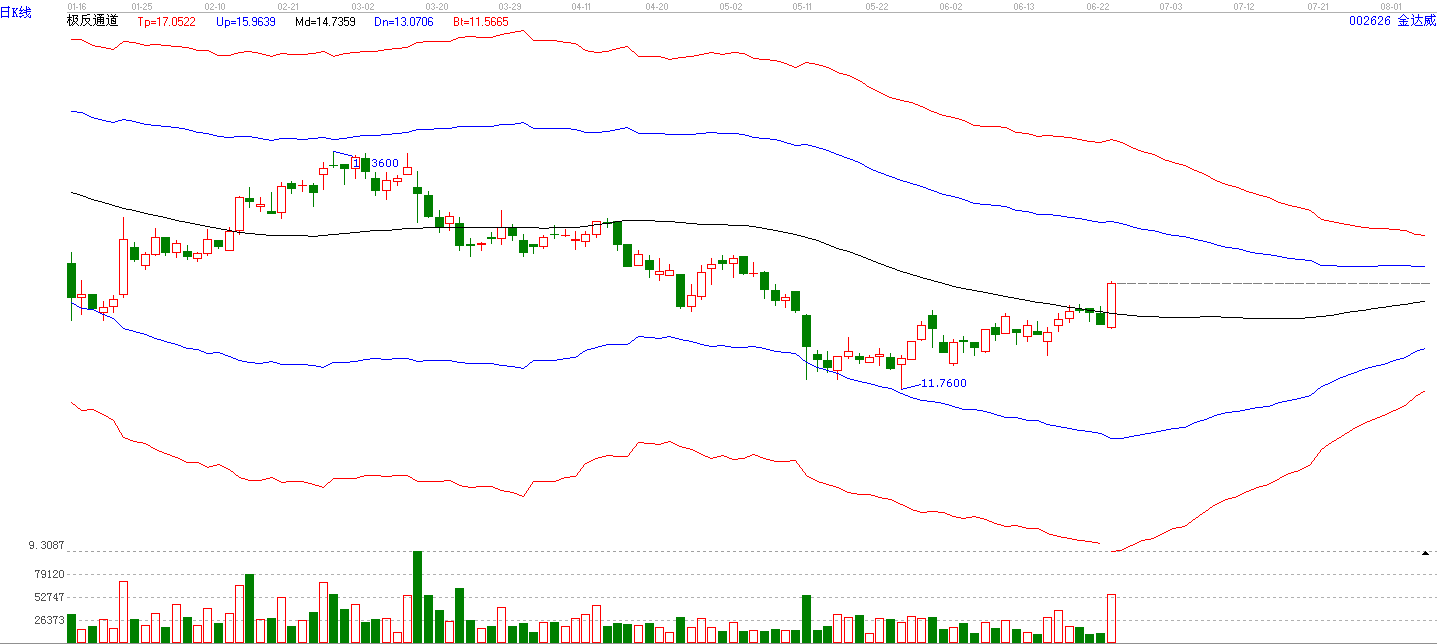Click the 07-03 date label

click(x=1171, y=6)
